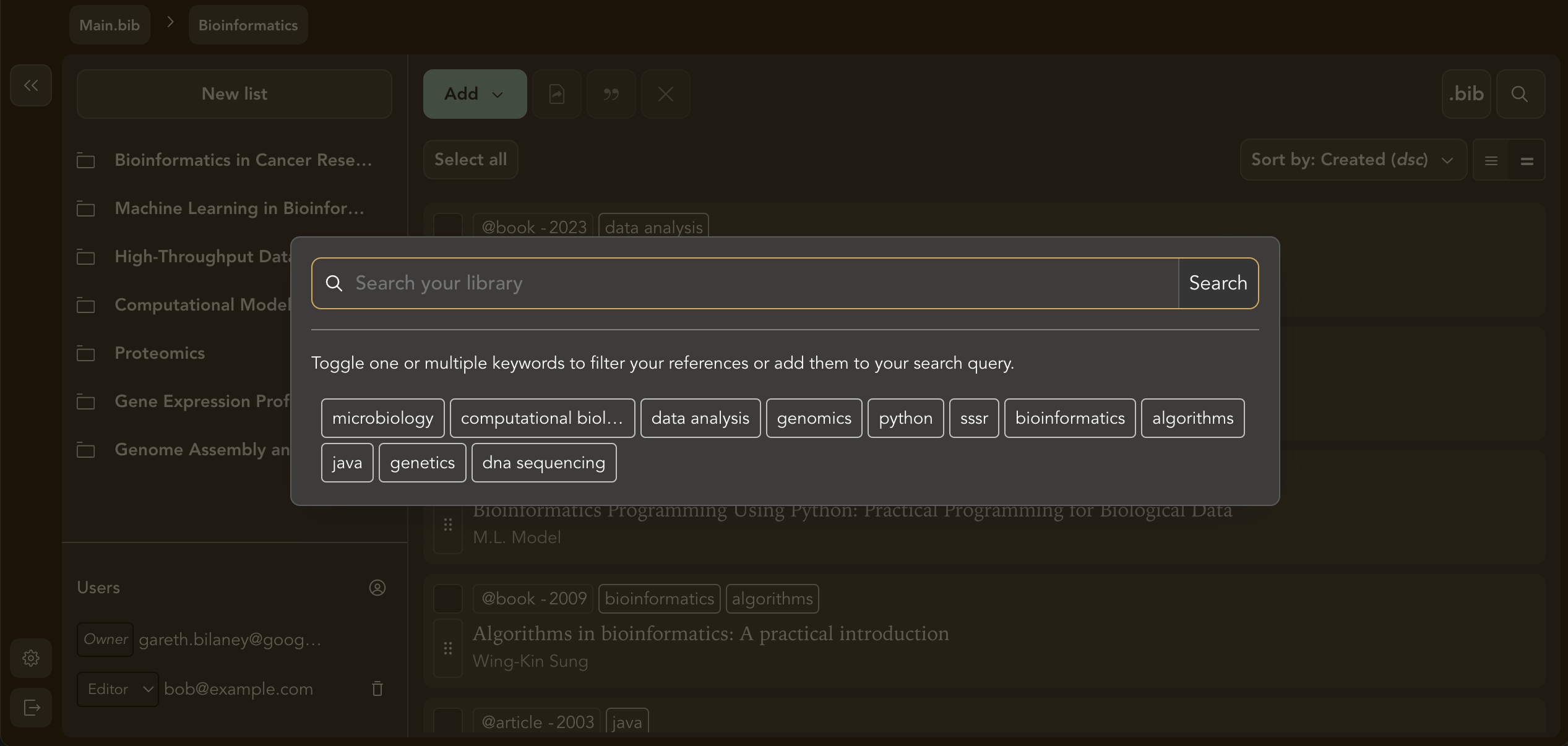Click the logout icon at bottom left
1568x746 pixels.
coord(30,708)
